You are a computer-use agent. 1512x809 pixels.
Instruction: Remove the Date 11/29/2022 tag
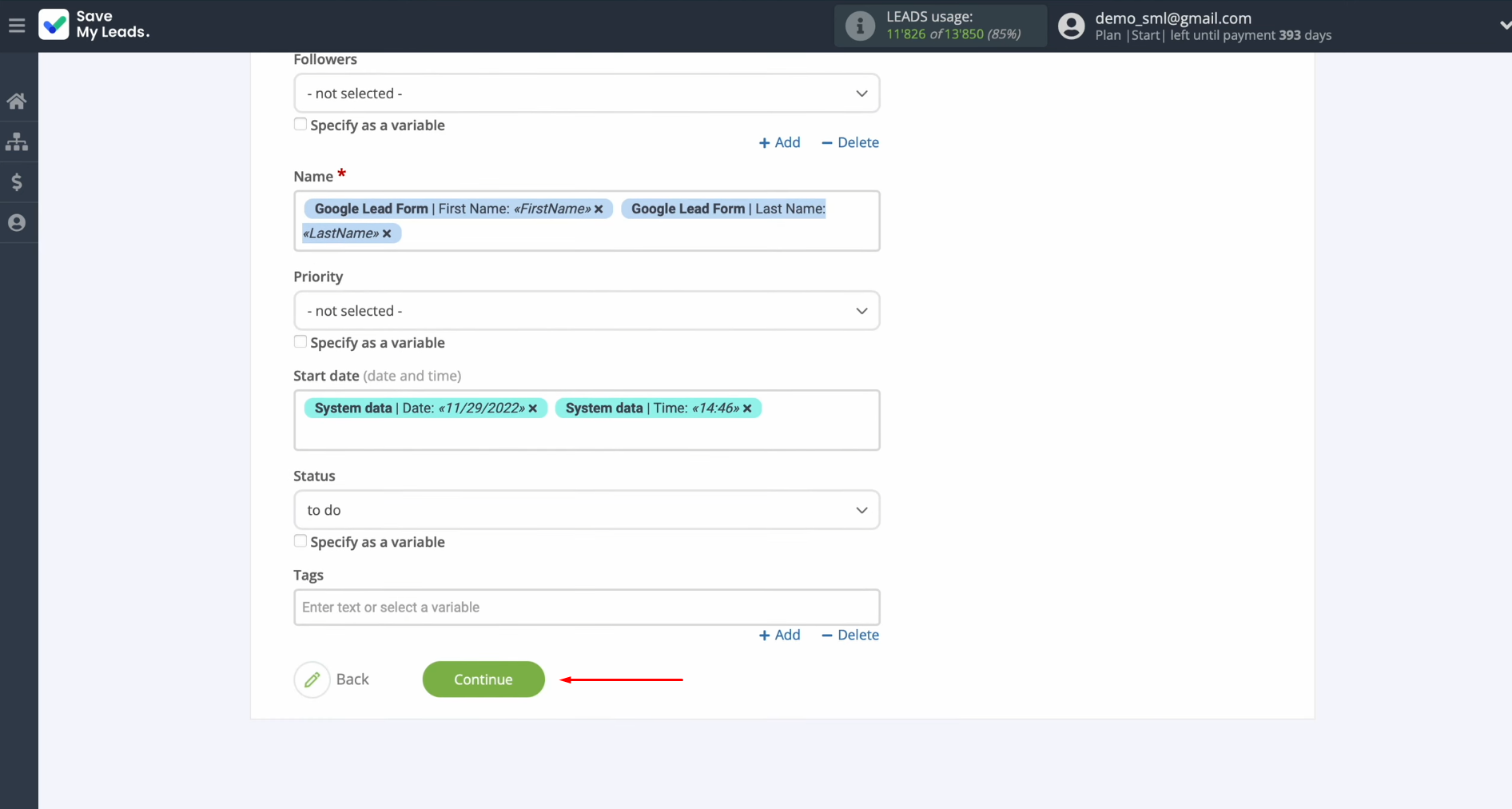pos(533,408)
